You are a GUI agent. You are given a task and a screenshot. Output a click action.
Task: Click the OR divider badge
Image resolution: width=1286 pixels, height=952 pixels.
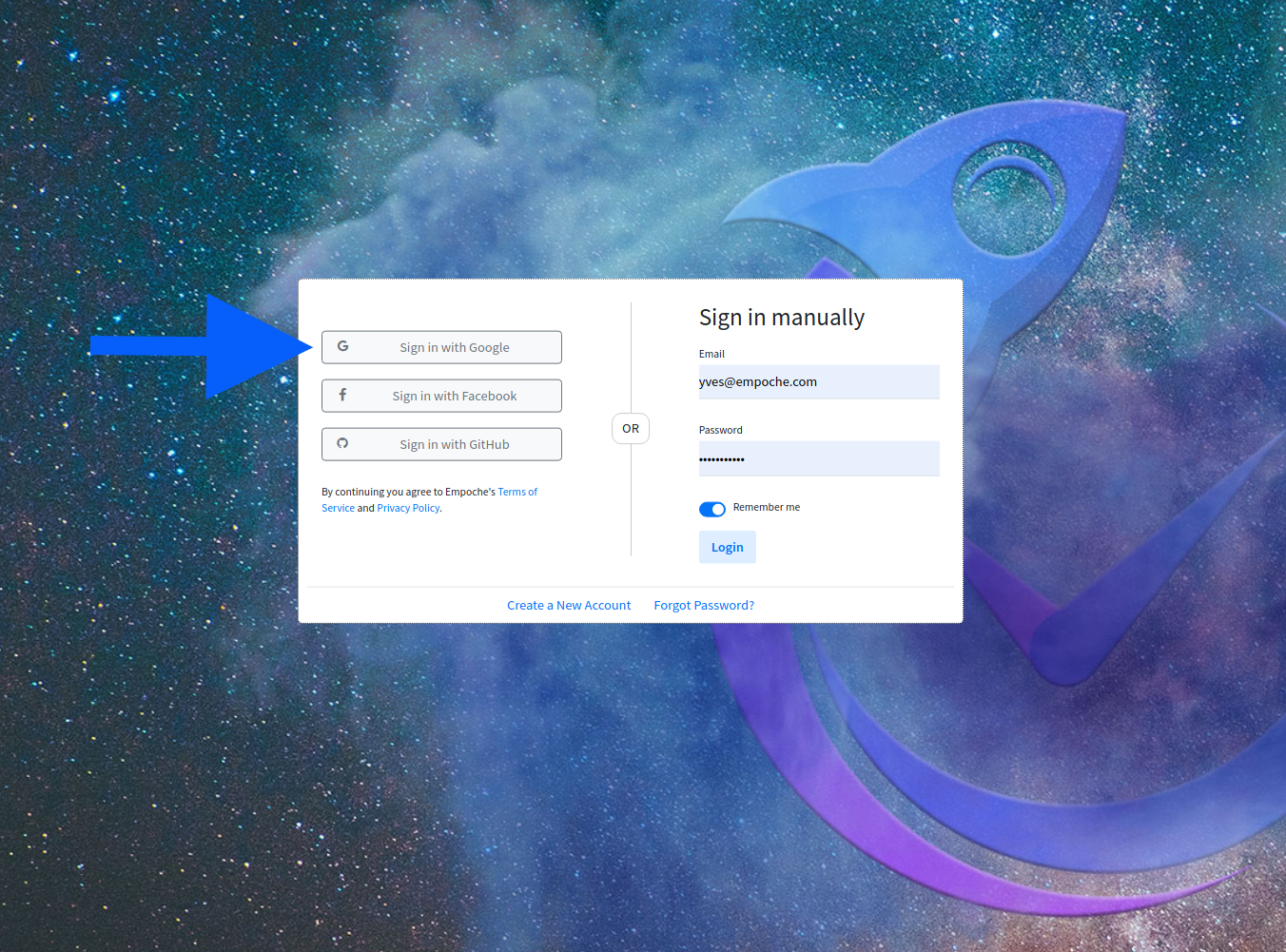click(631, 429)
